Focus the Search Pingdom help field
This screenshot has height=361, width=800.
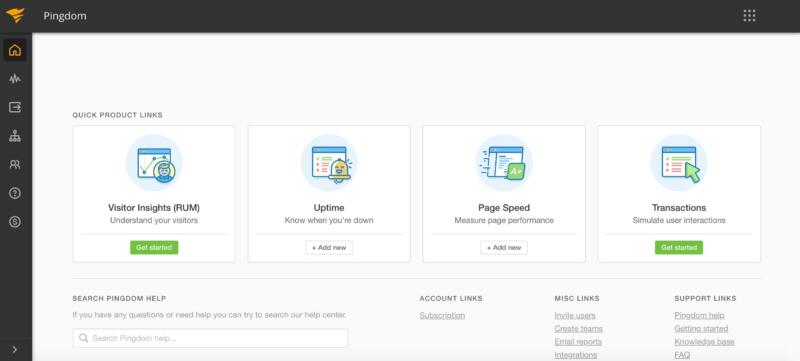210,338
